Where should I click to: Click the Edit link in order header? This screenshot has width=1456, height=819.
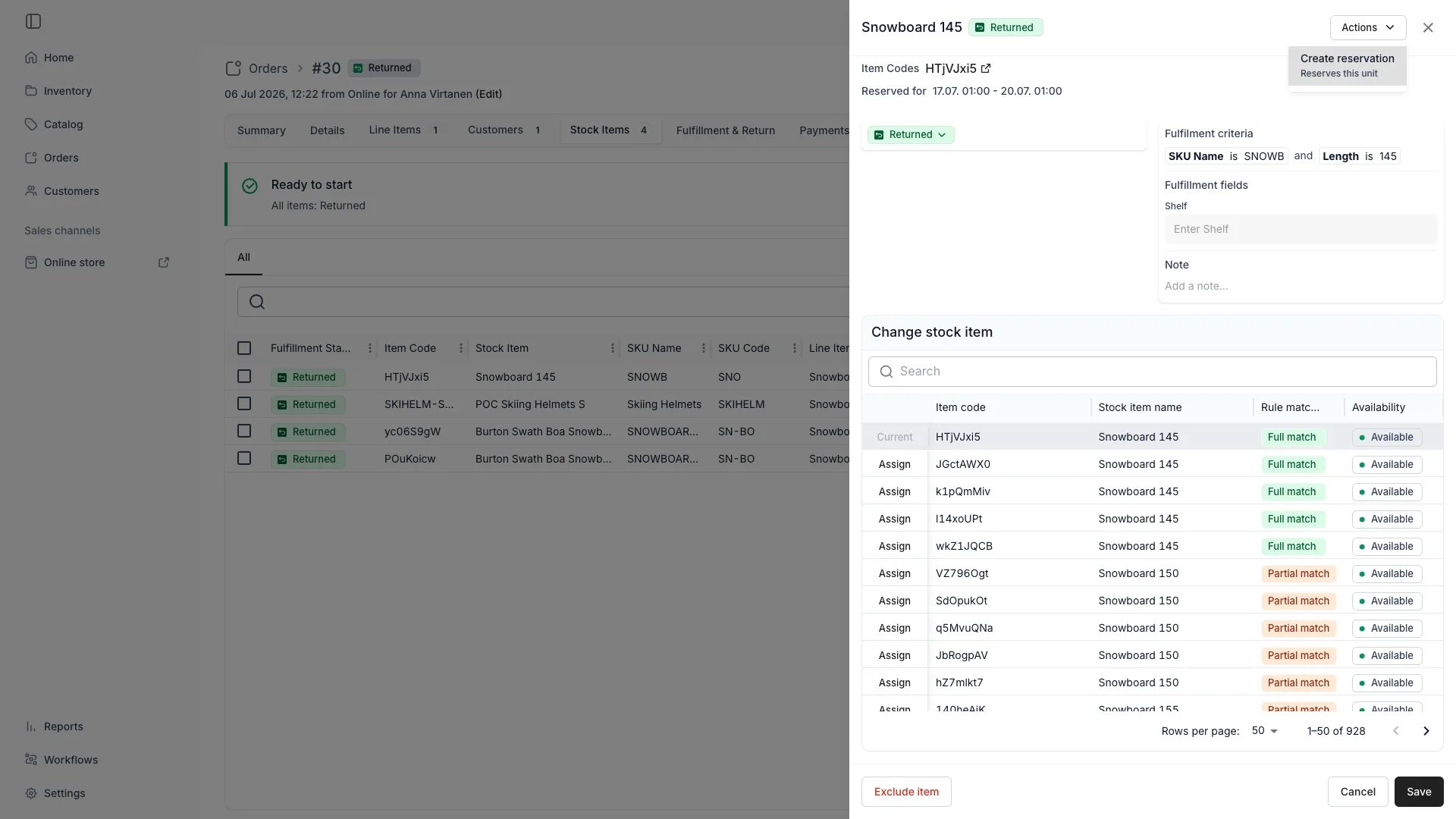[x=488, y=94]
